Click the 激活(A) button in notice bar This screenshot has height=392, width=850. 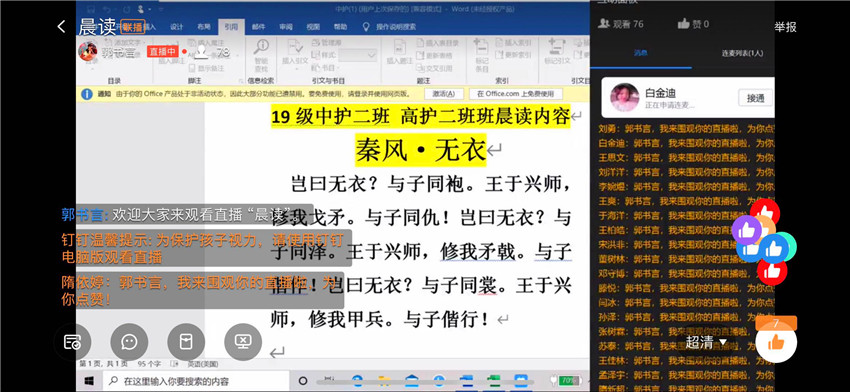pos(443,94)
